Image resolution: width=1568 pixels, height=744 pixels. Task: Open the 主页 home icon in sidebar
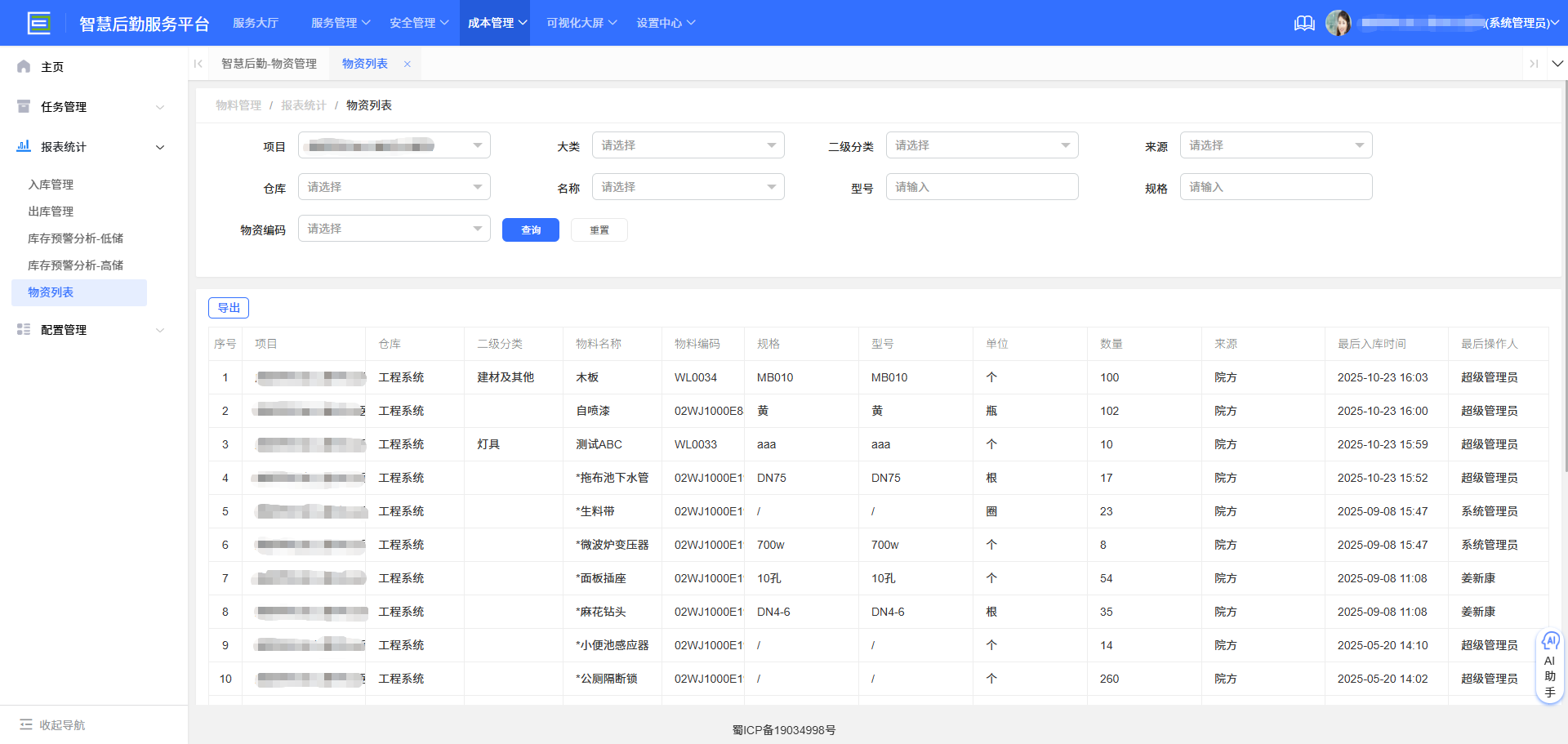23,66
